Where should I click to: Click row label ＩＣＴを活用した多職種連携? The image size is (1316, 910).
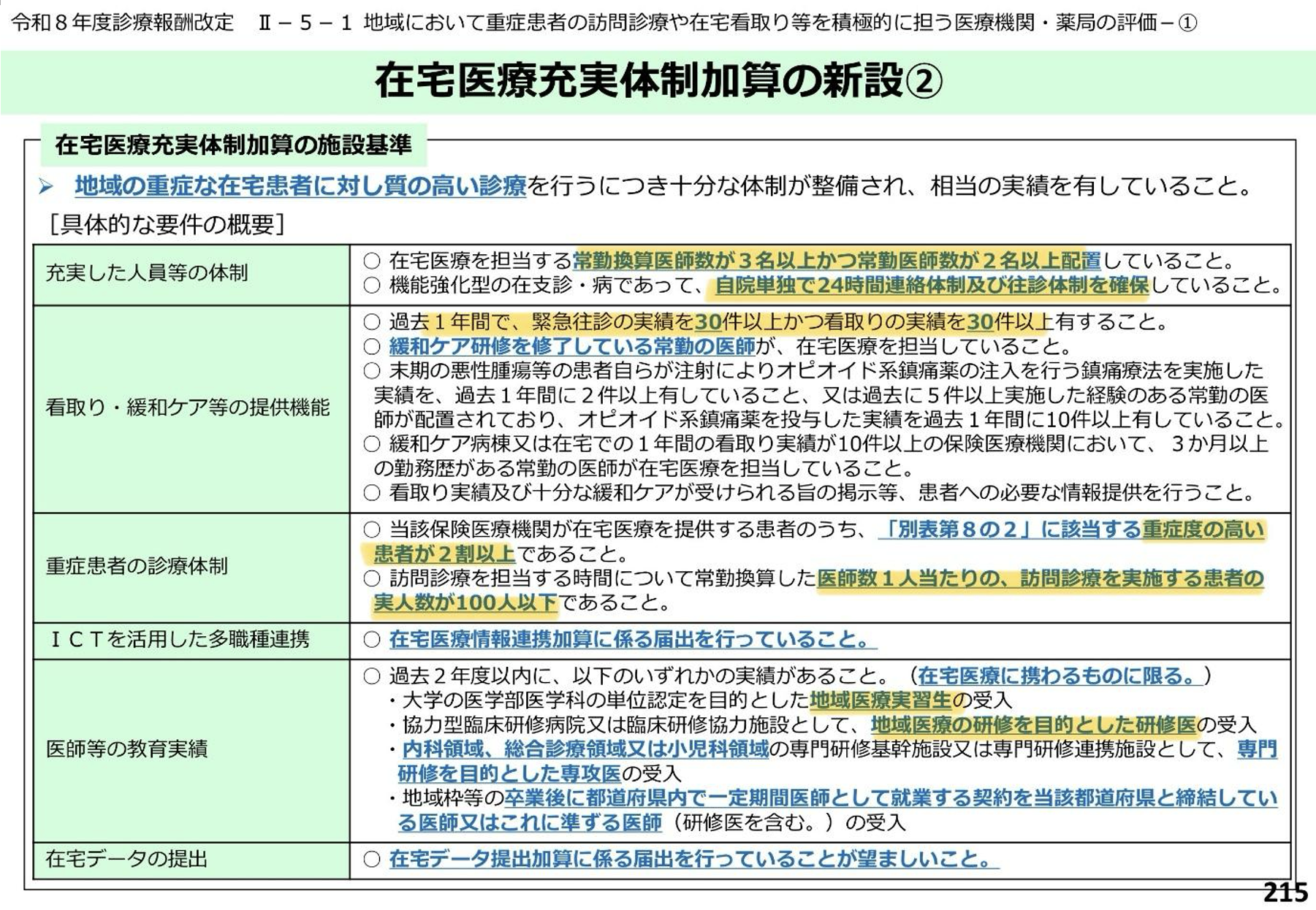point(178,640)
